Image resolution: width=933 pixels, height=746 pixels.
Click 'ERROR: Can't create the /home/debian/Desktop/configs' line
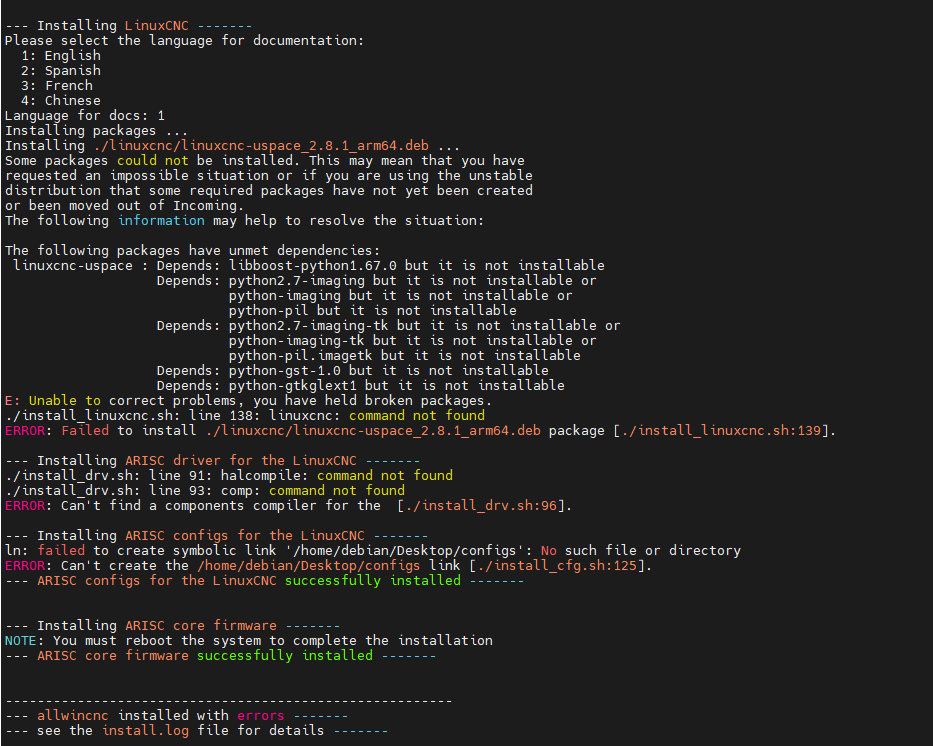[328, 565]
